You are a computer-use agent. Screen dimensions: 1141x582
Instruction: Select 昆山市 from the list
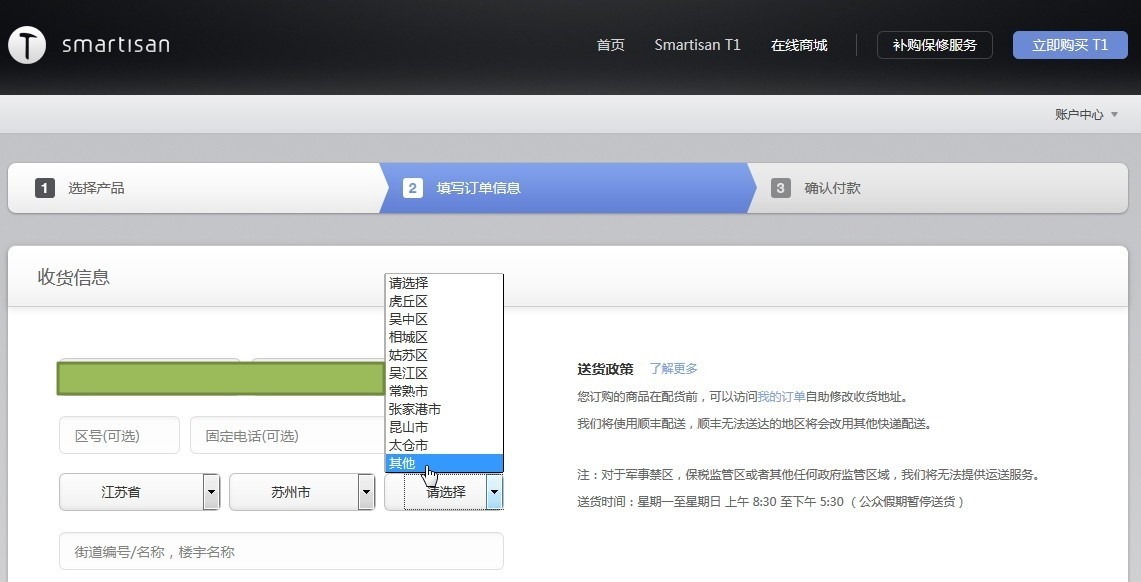444,427
